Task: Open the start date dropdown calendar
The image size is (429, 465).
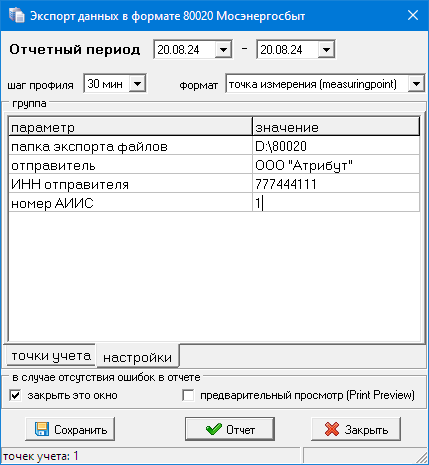Action: (223, 50)
